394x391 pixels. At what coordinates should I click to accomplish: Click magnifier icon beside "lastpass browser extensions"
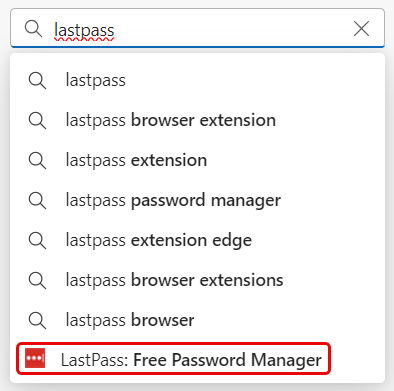point(37,281)
